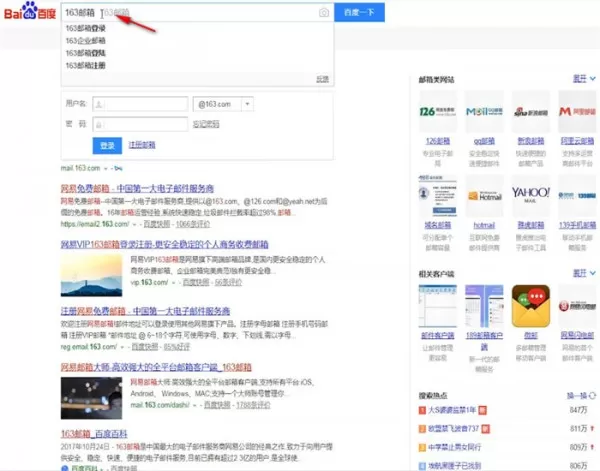This screenshot has height=471, width=600.
Task: Select suggestion 163邮箱登录
Action: [x=86, y=28]
